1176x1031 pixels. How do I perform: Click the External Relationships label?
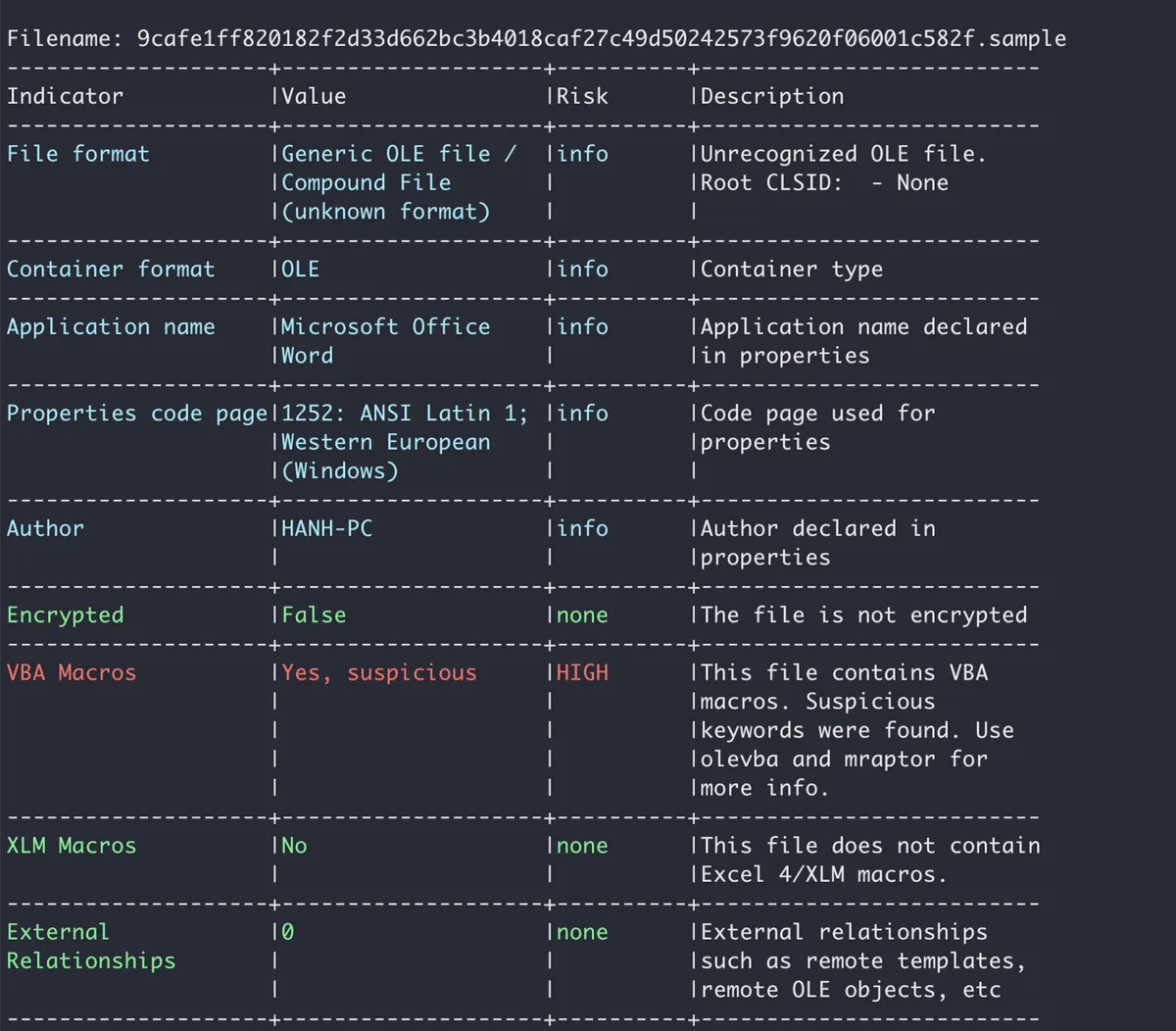[90, 947]
